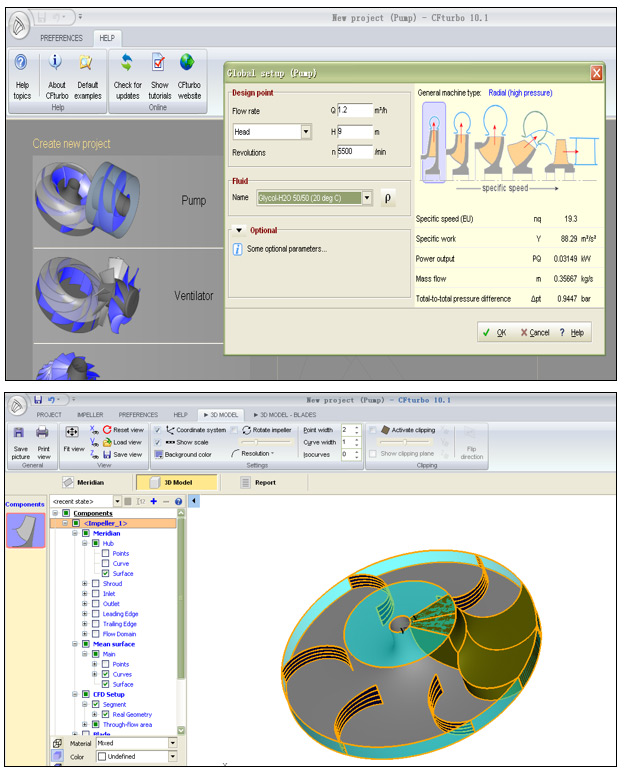Click Save view
629x778 pixels.
122,454
